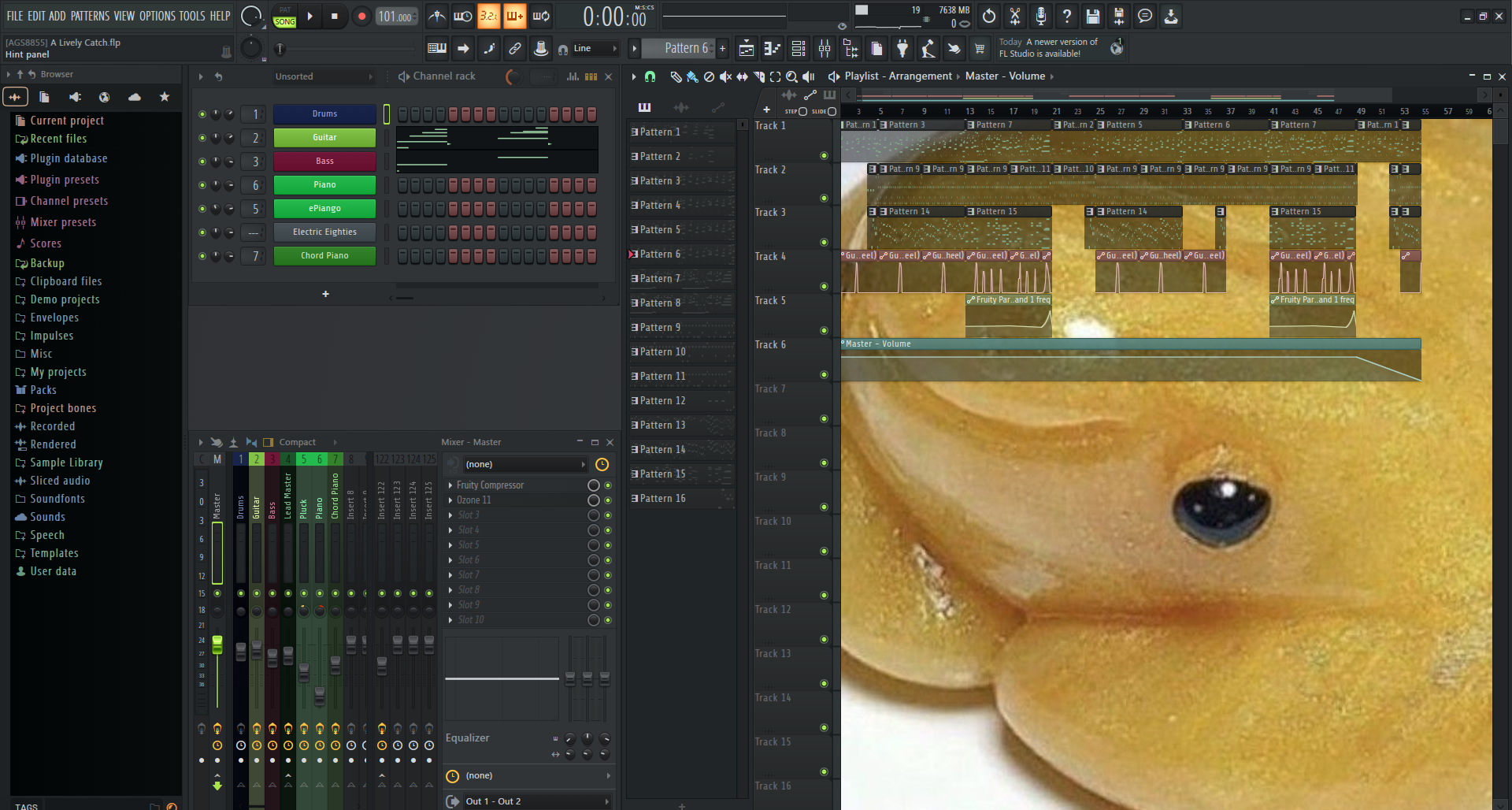Select the playlist mute tool
The width and height of the screenshot is (1512, 810).
point(725,76)
